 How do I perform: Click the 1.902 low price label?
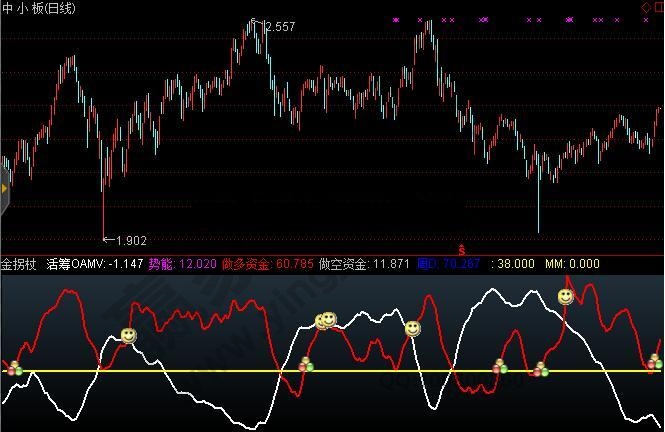(x=130, y=240)
